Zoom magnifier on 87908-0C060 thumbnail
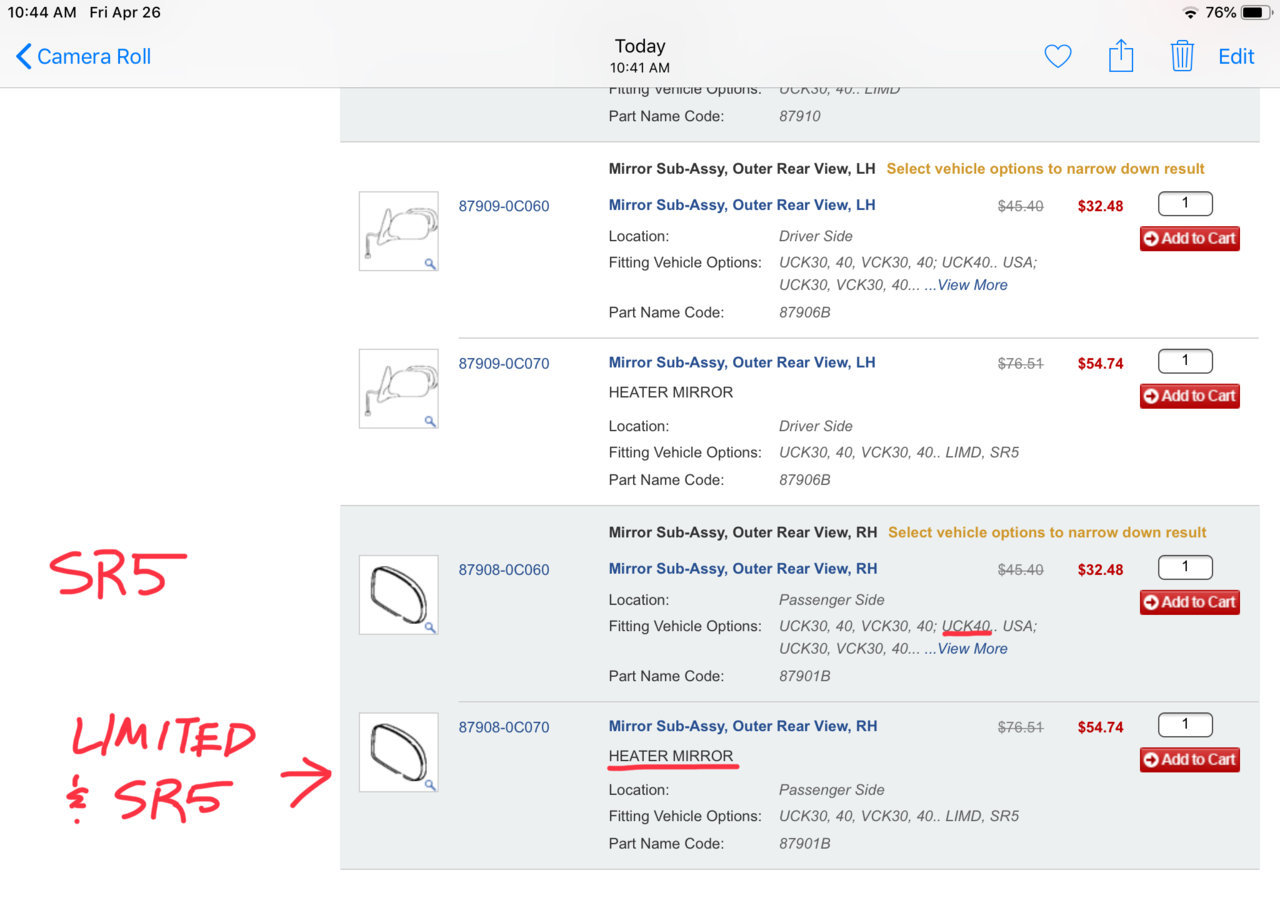The height and width of the screenshot is (903, 1280). (x=429, y=627)
